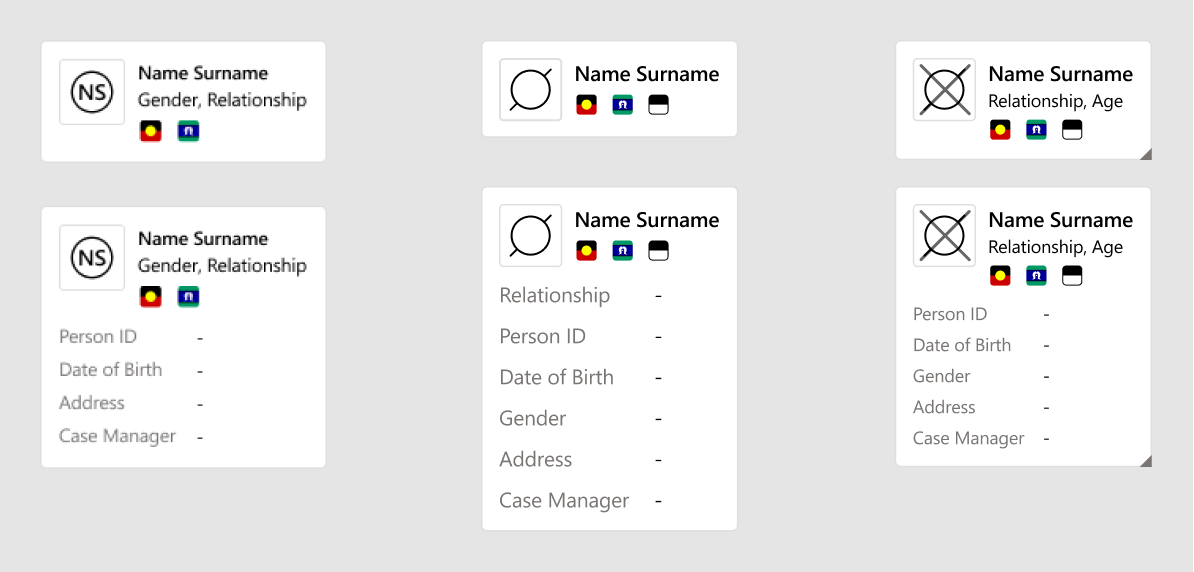Click the Aboriginal flag icon in the collapsed circle-slash card
This screenshot has width=1194, height=572.
[x=587, y=105]
